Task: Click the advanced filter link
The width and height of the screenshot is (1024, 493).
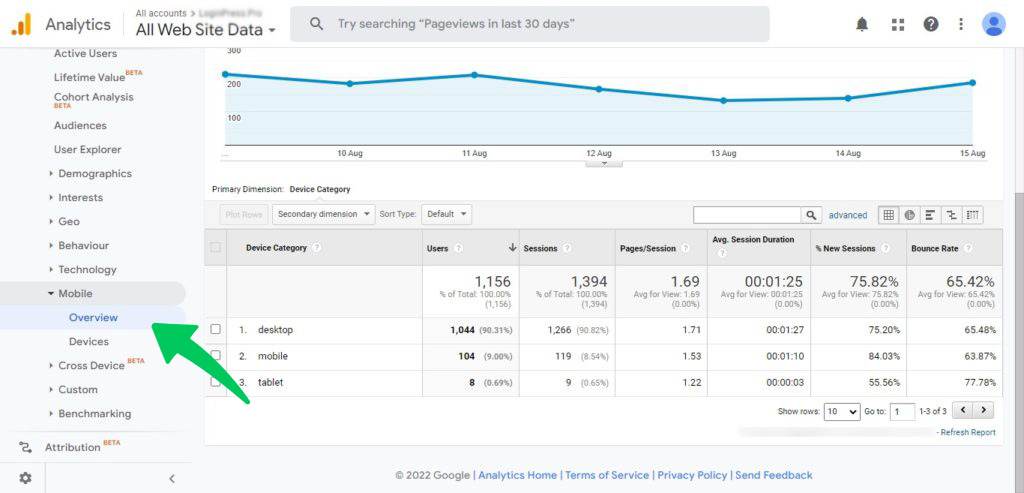Action: (848, 215)
